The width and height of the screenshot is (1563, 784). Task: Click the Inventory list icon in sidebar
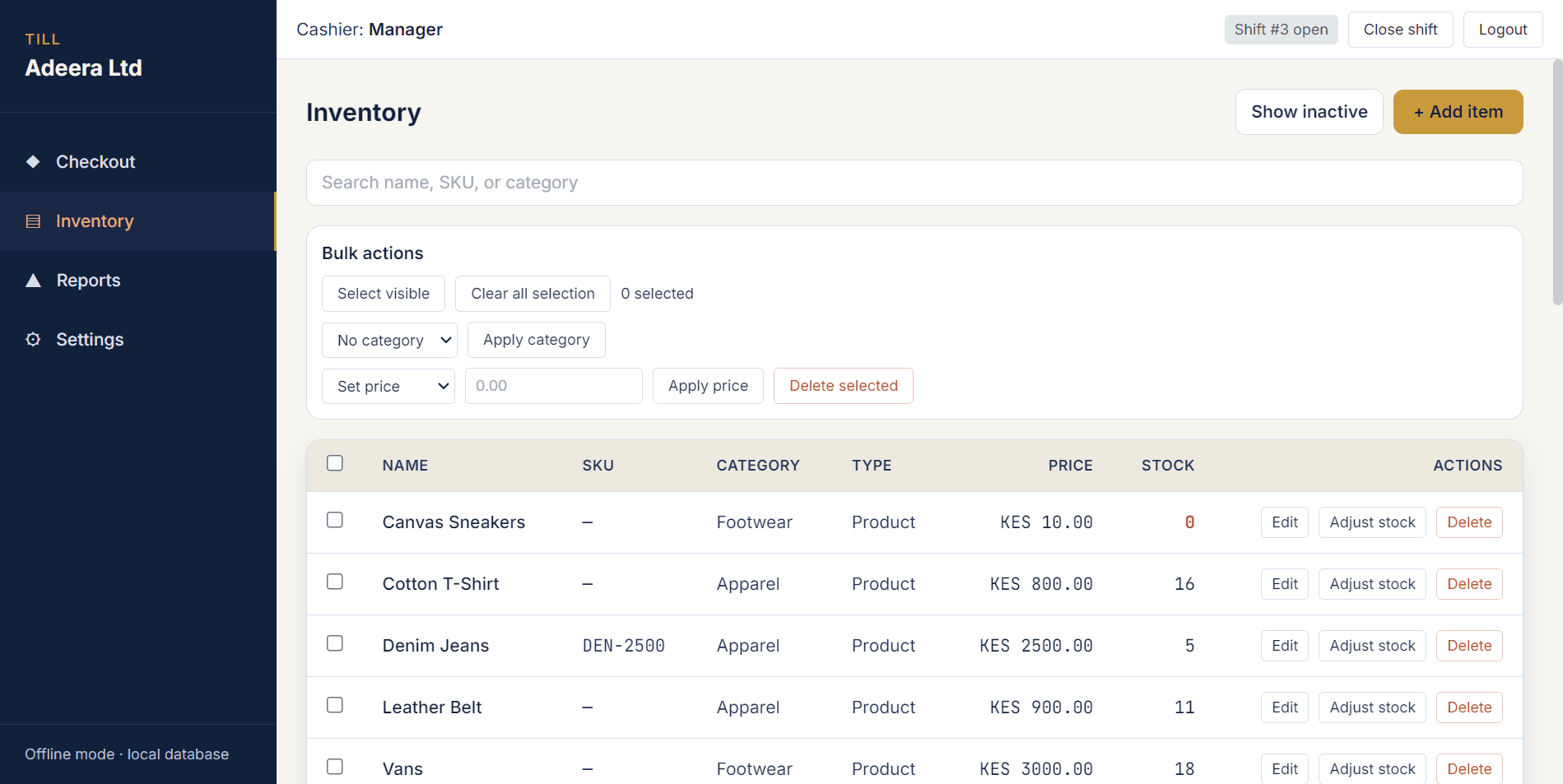[x=33, y=221]
